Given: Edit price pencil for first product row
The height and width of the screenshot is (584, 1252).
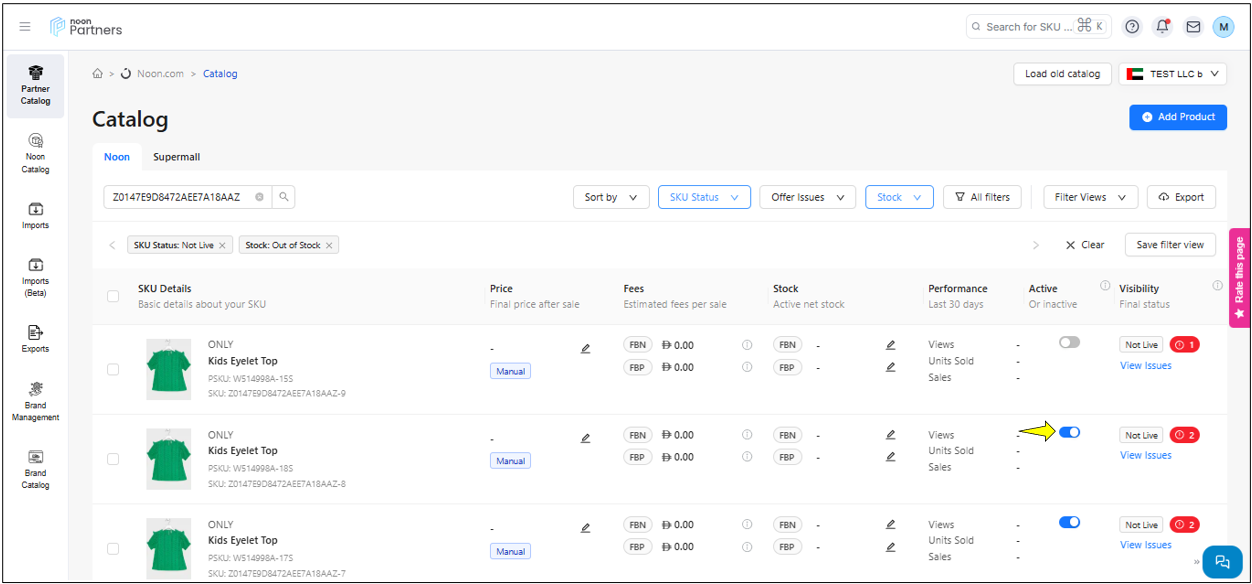Looking at the screenshot, I should (585, 349).
